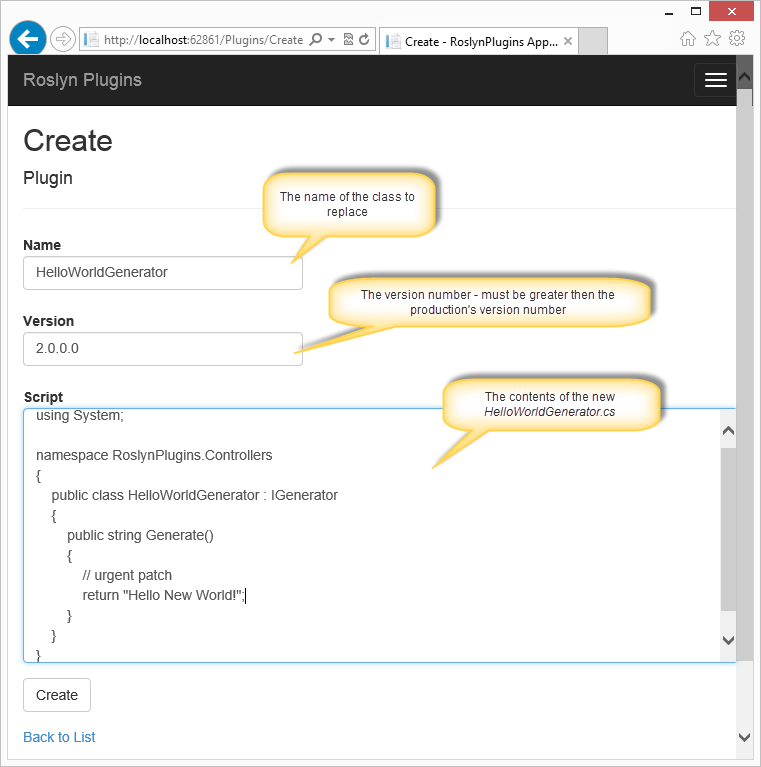Click the Home icon
This screenshot has width=761, height=767.
(688, 39)
